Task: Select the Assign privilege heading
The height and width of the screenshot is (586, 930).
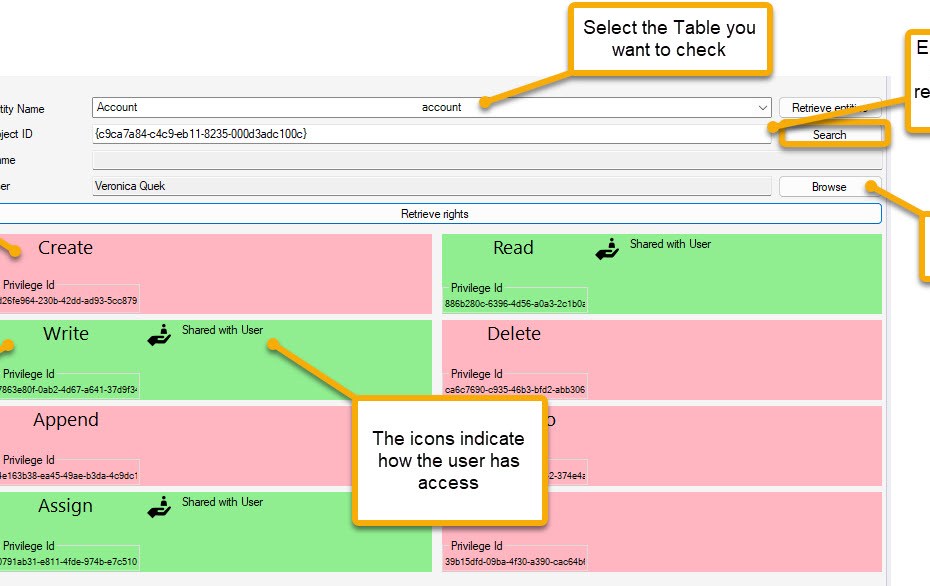Action: click(65, 506)
